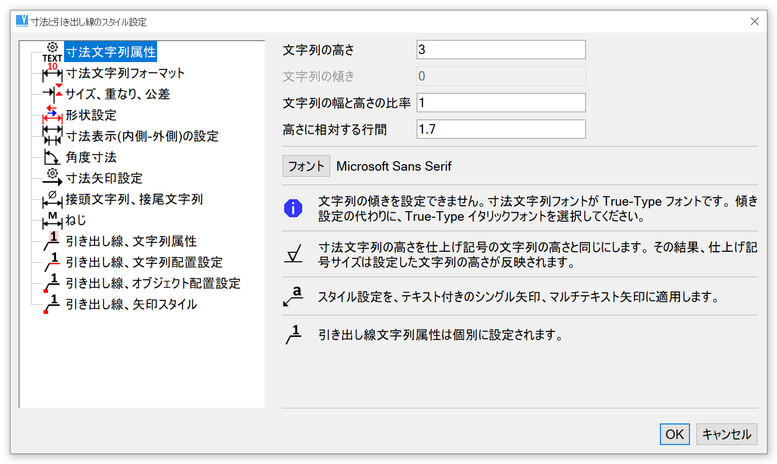Screen dimensions: 777x464
Task: Select the 形状設定 red-blue arrows icon
Action: [52, 115]
